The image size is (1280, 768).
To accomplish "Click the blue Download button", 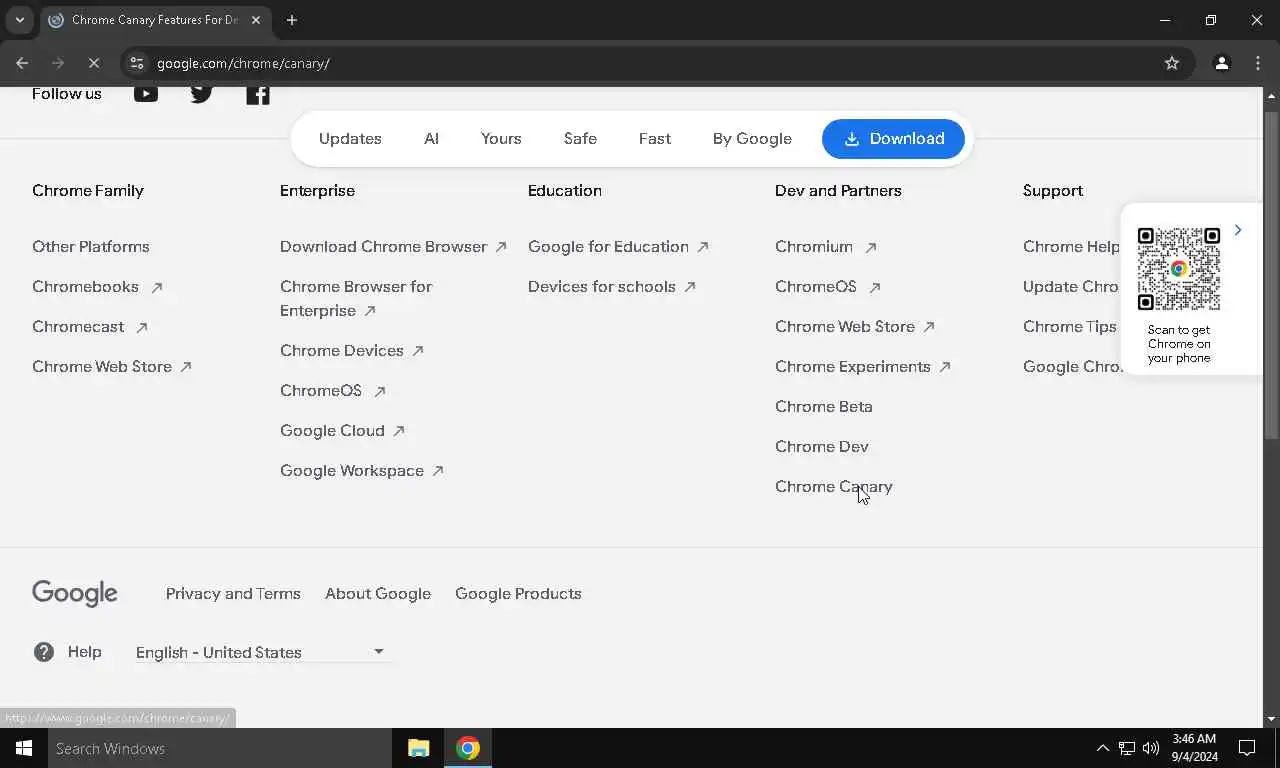I will [893, 139].
